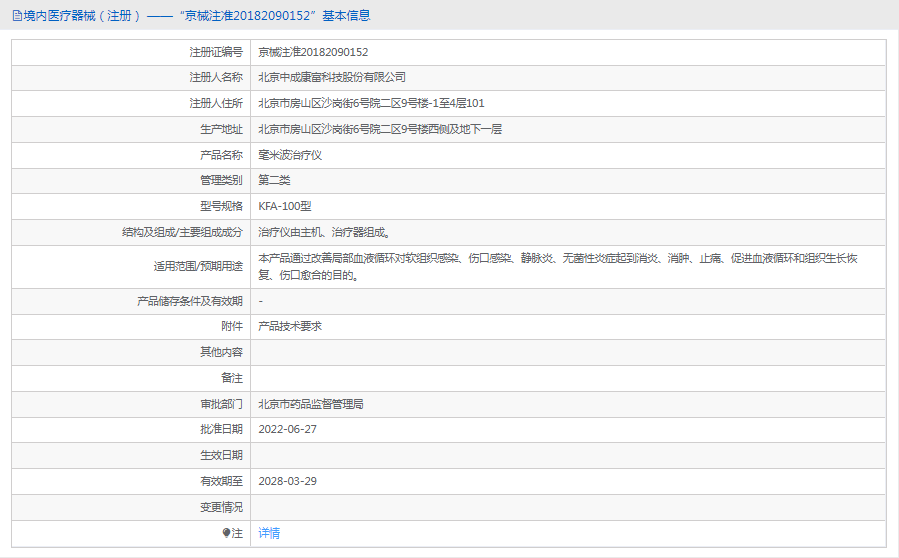
Task: Select expiry date 2028-03-29
Action: (287, 482)
